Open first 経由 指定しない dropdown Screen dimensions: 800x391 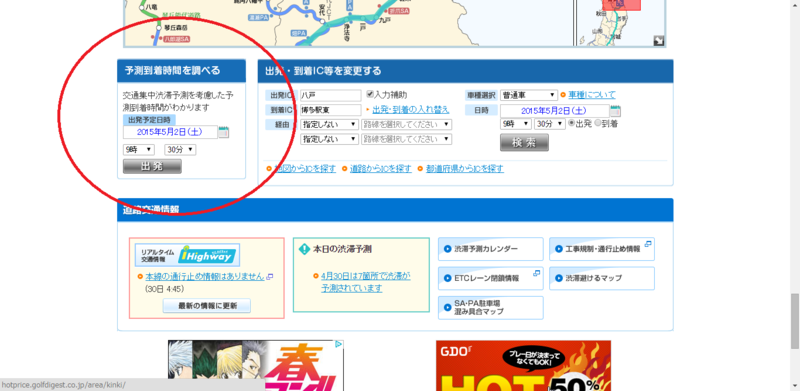[329, 124]
